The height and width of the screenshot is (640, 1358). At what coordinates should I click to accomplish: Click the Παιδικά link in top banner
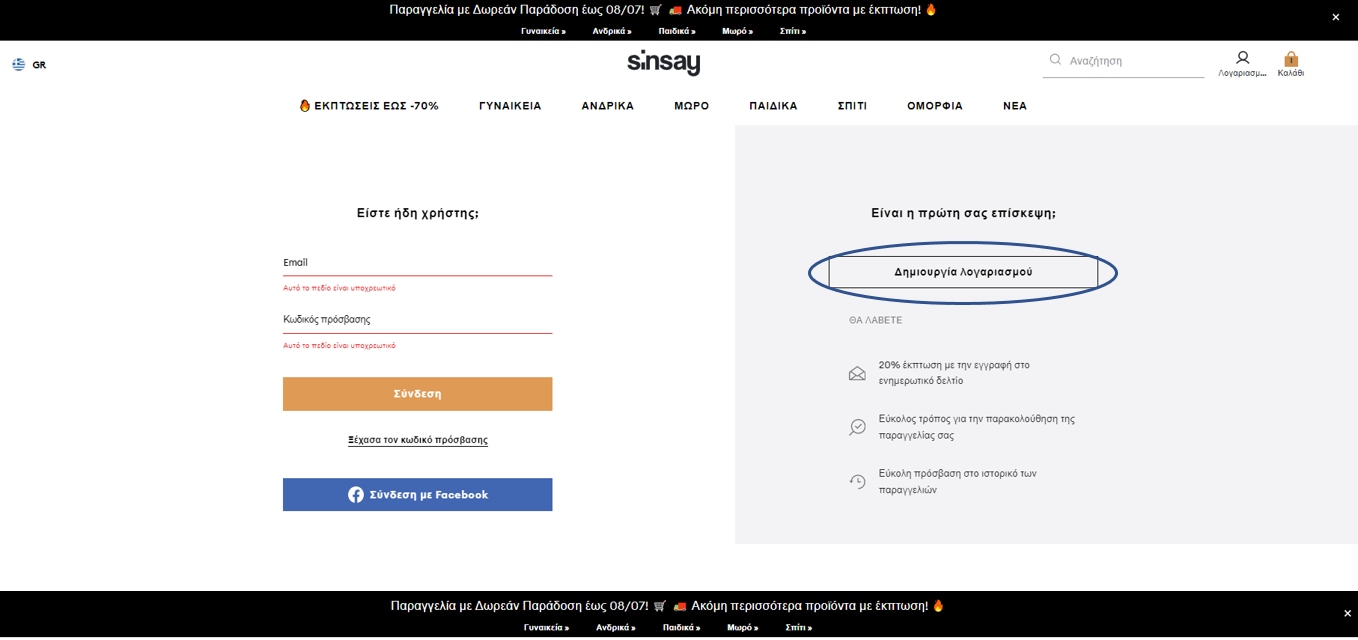676,31
